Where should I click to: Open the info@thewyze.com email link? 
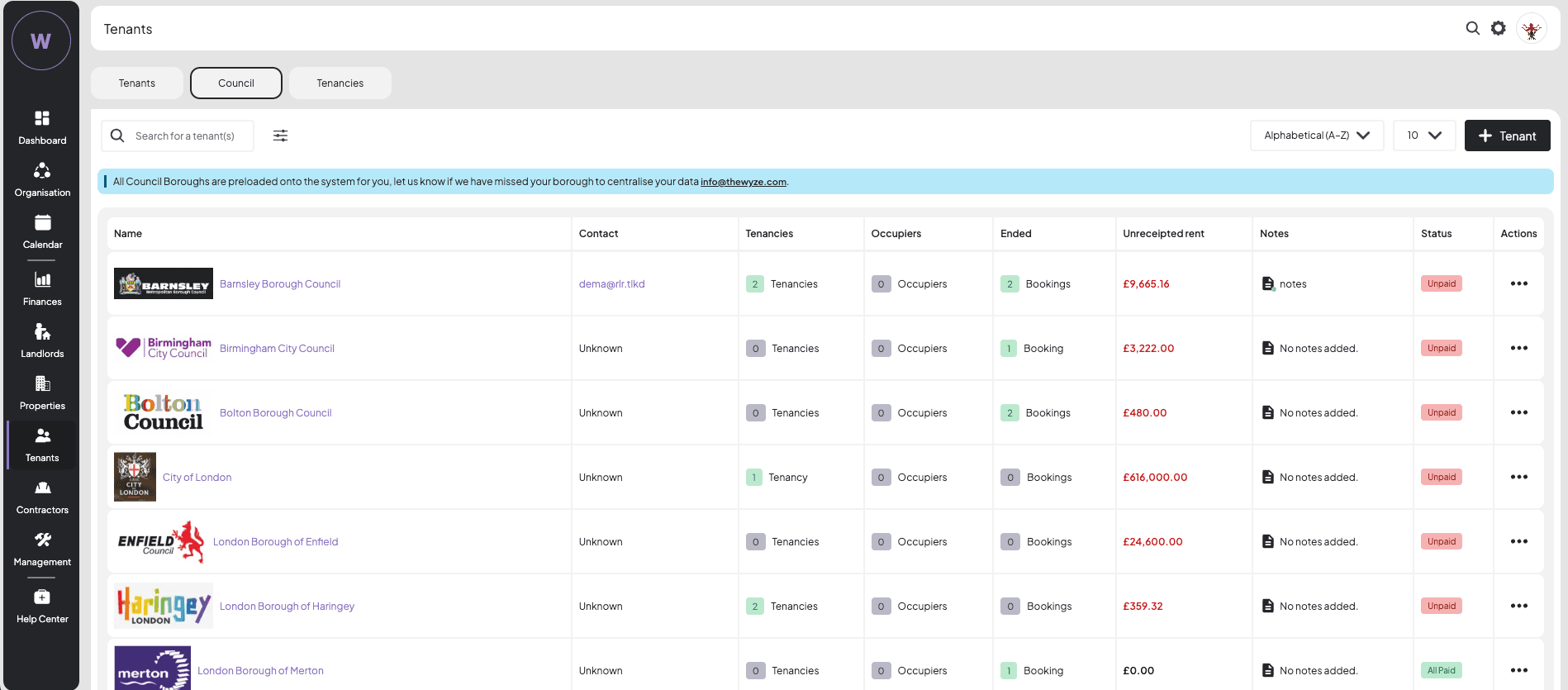[x=743, y=182]
